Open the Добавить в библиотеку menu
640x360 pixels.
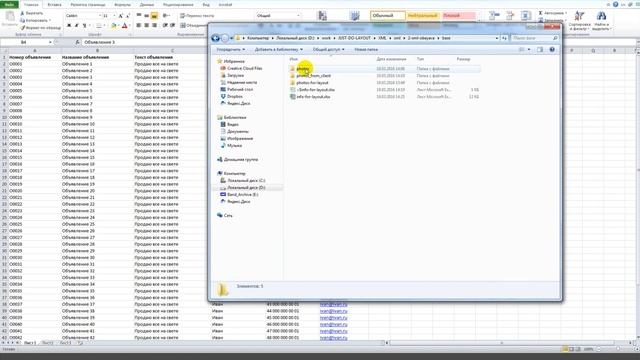pos(279,49)
